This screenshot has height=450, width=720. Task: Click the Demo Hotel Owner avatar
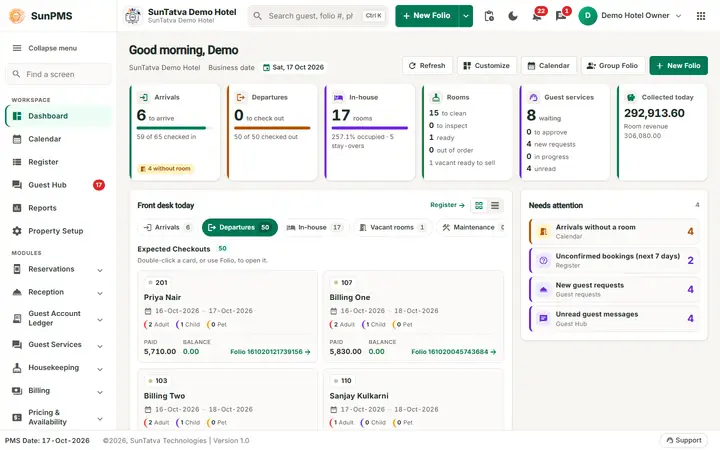587,16
